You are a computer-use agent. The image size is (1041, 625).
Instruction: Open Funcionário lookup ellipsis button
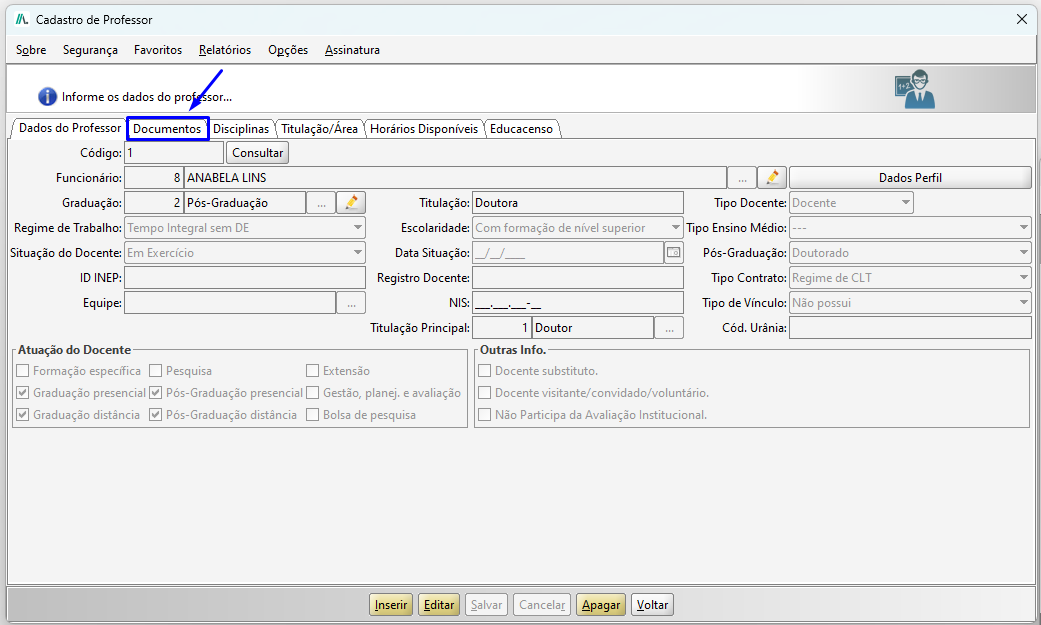(x=742, y=178)
